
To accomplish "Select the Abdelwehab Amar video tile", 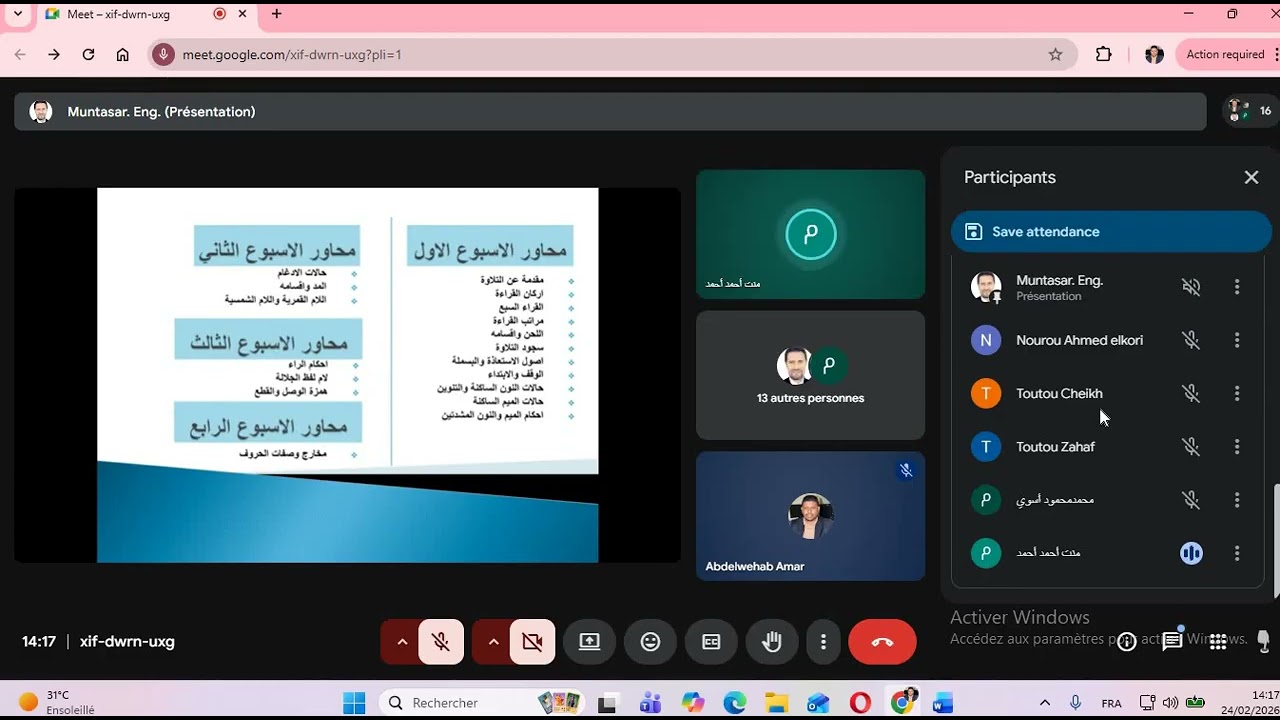I will pos(810,516).
